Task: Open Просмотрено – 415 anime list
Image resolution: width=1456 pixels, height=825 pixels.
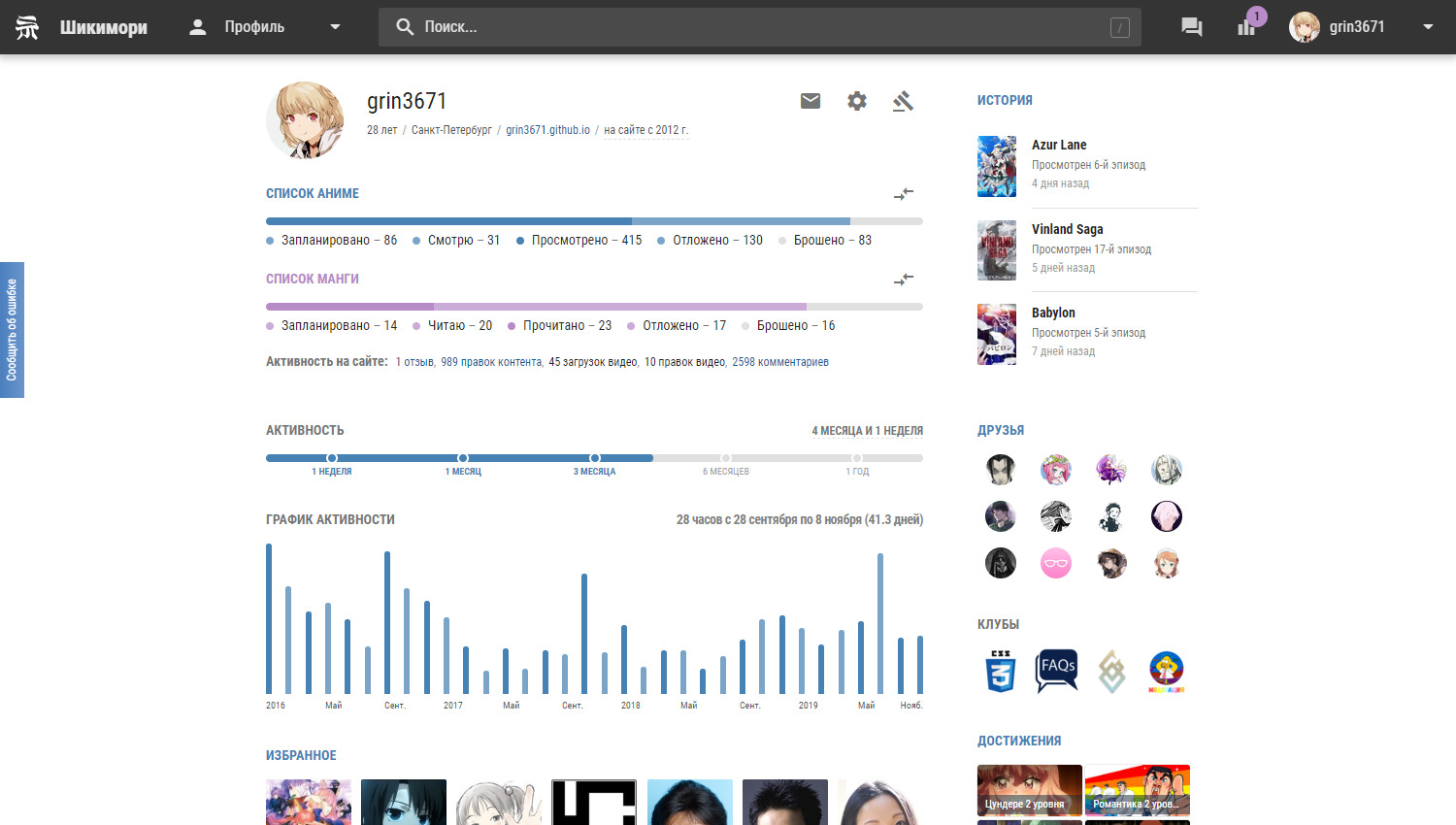Action: pos(585,241)
